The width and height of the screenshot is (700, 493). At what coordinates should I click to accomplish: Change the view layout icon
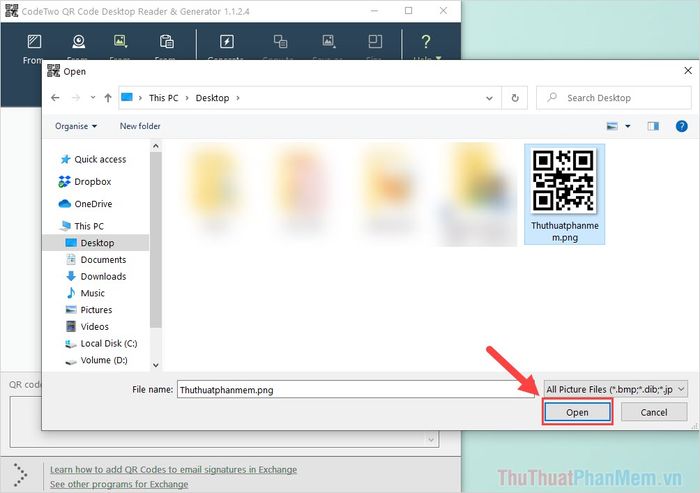click(612, 126)
